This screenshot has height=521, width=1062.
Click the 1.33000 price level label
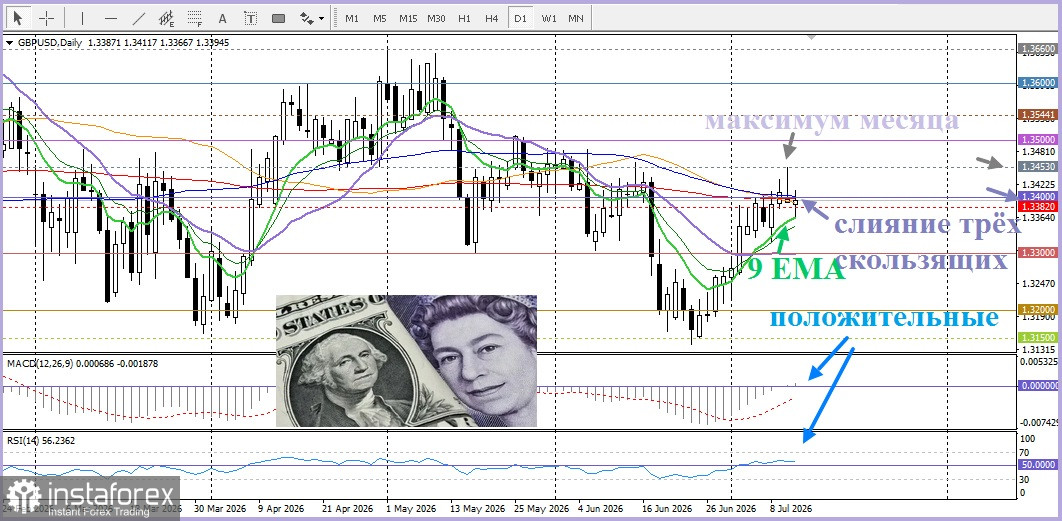(1038, 252)
